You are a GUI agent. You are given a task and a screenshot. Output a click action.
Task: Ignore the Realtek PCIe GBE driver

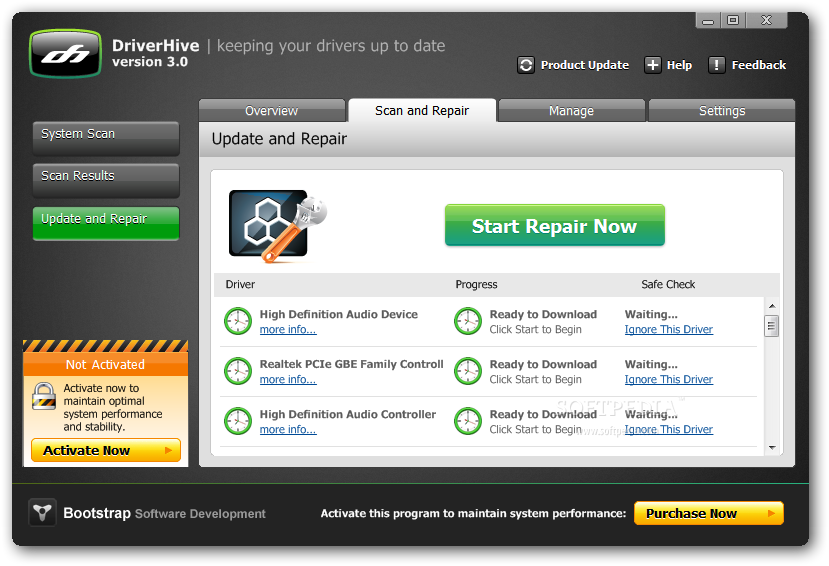(669, 379)
